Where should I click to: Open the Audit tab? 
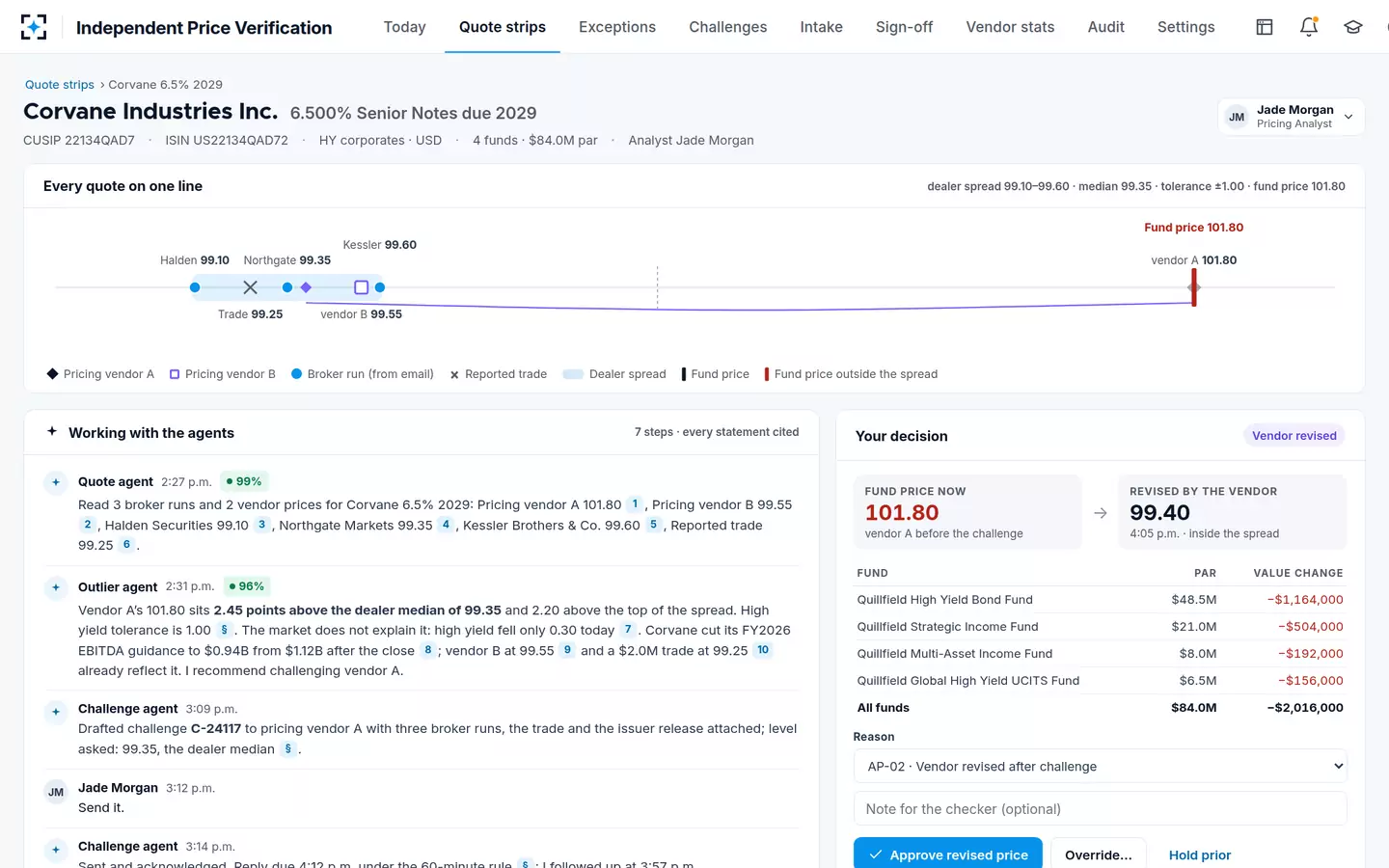point(1106,27)
